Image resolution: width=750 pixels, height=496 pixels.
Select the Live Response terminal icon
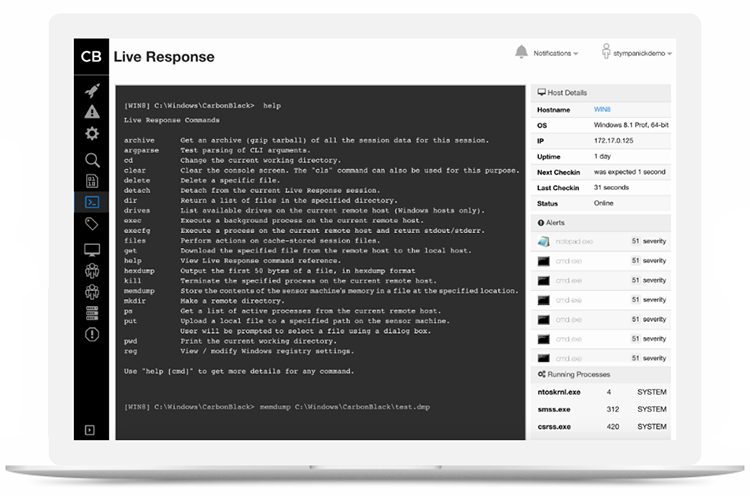click(x=92, y=202)
